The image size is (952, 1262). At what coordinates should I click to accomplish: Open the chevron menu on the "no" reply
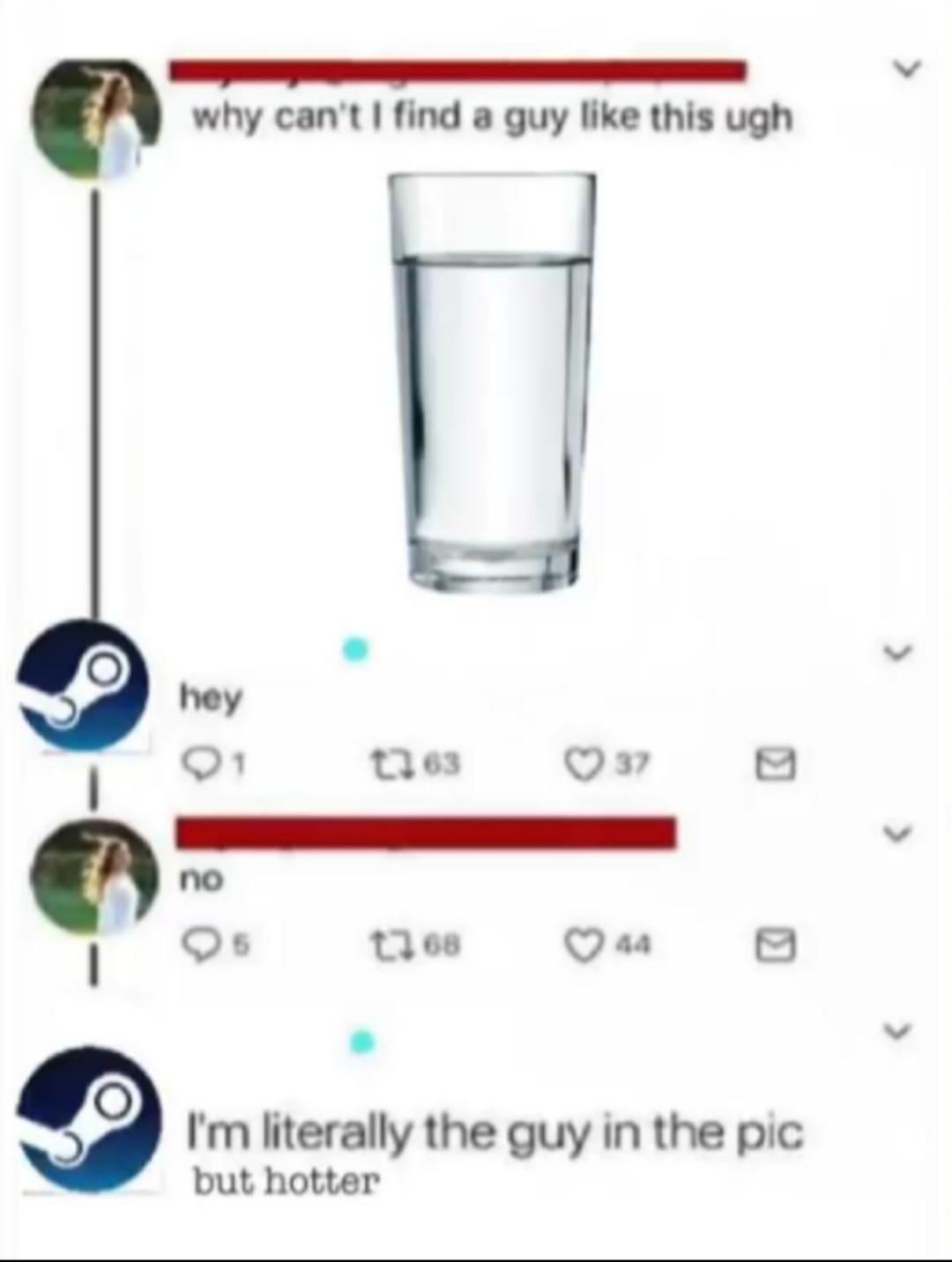click(897, 833)
